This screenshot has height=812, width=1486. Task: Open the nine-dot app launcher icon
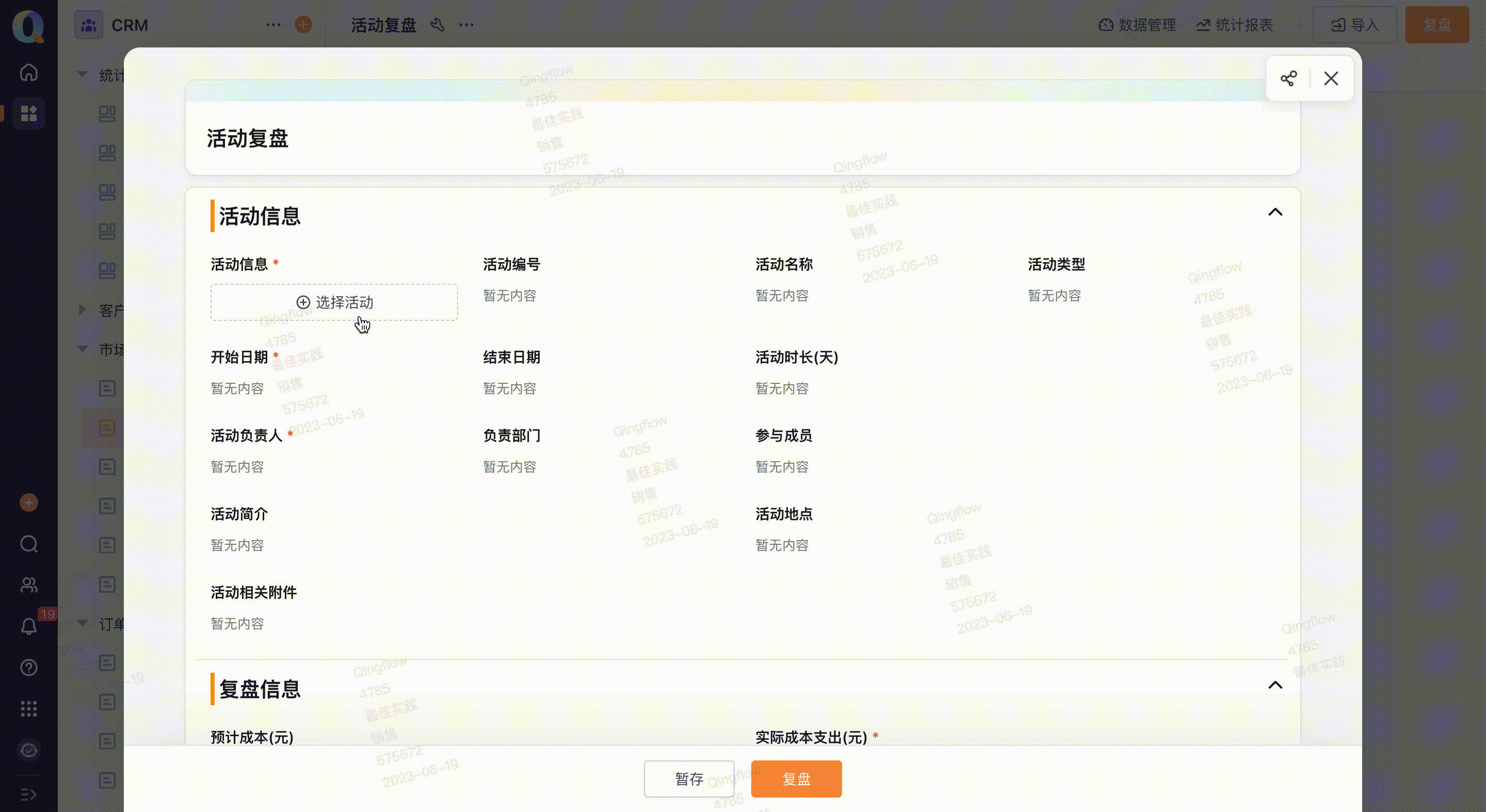[x=29, y=709]
